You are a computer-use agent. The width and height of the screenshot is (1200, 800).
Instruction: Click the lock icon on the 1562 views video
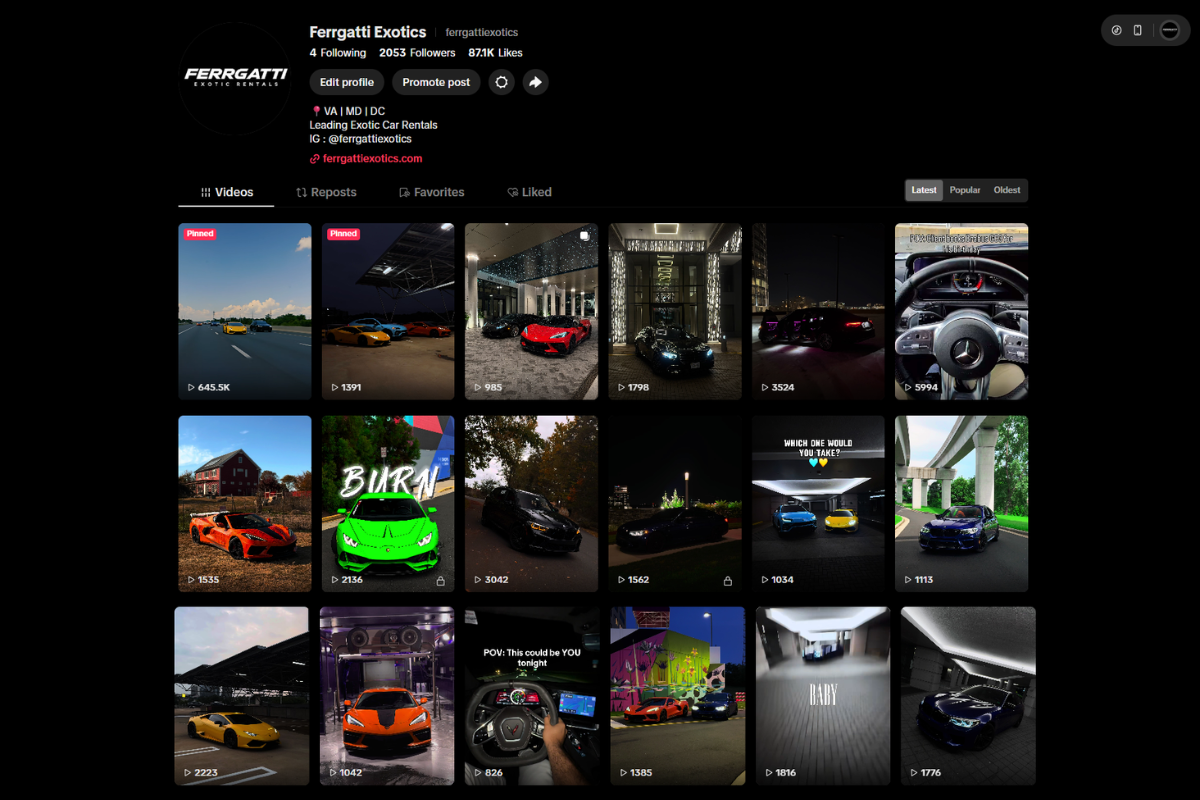tap(727, 580)
